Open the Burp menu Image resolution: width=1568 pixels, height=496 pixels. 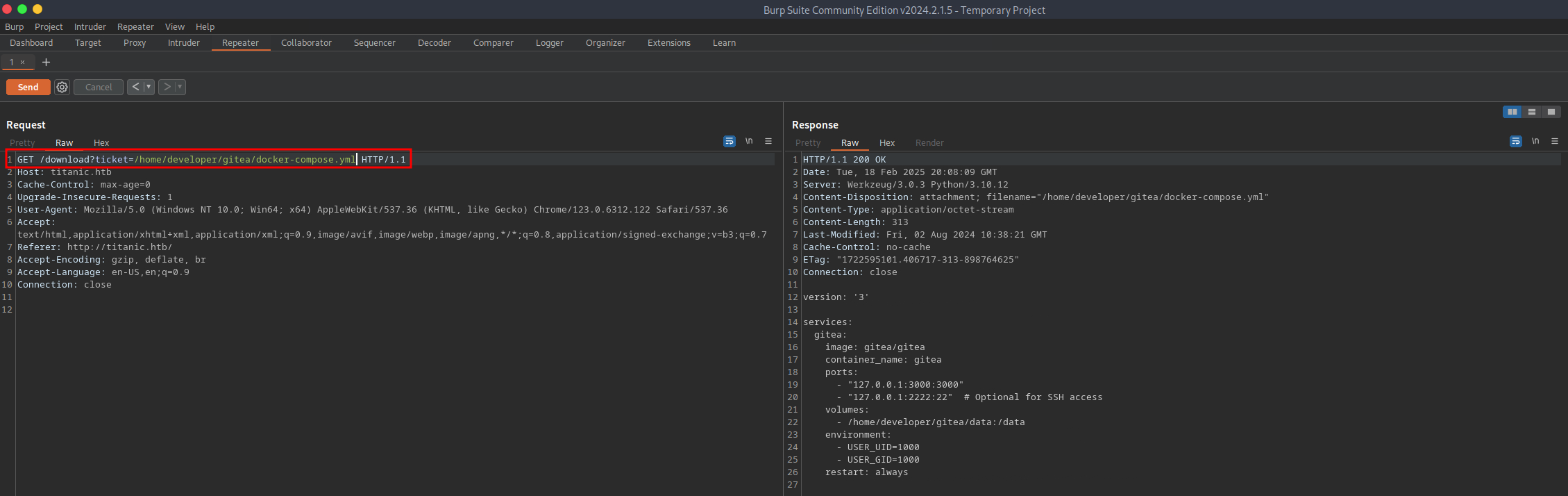pos(14,26)
